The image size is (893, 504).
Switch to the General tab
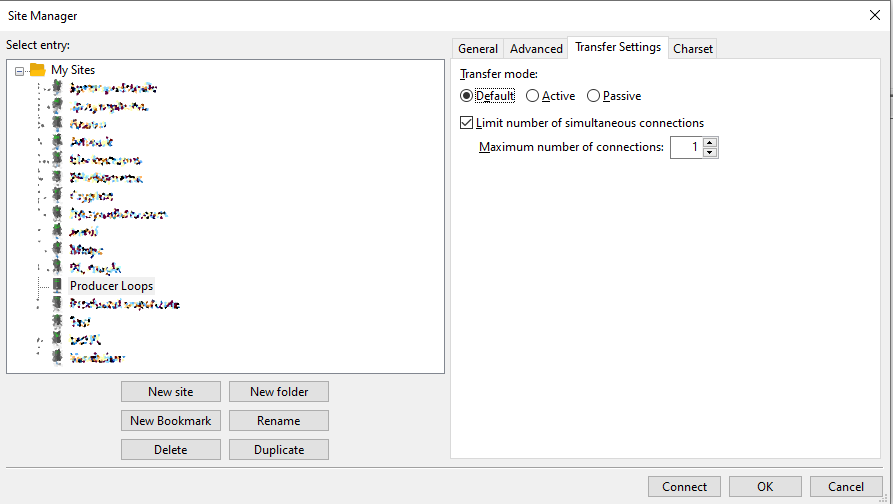tap(478, 49)
